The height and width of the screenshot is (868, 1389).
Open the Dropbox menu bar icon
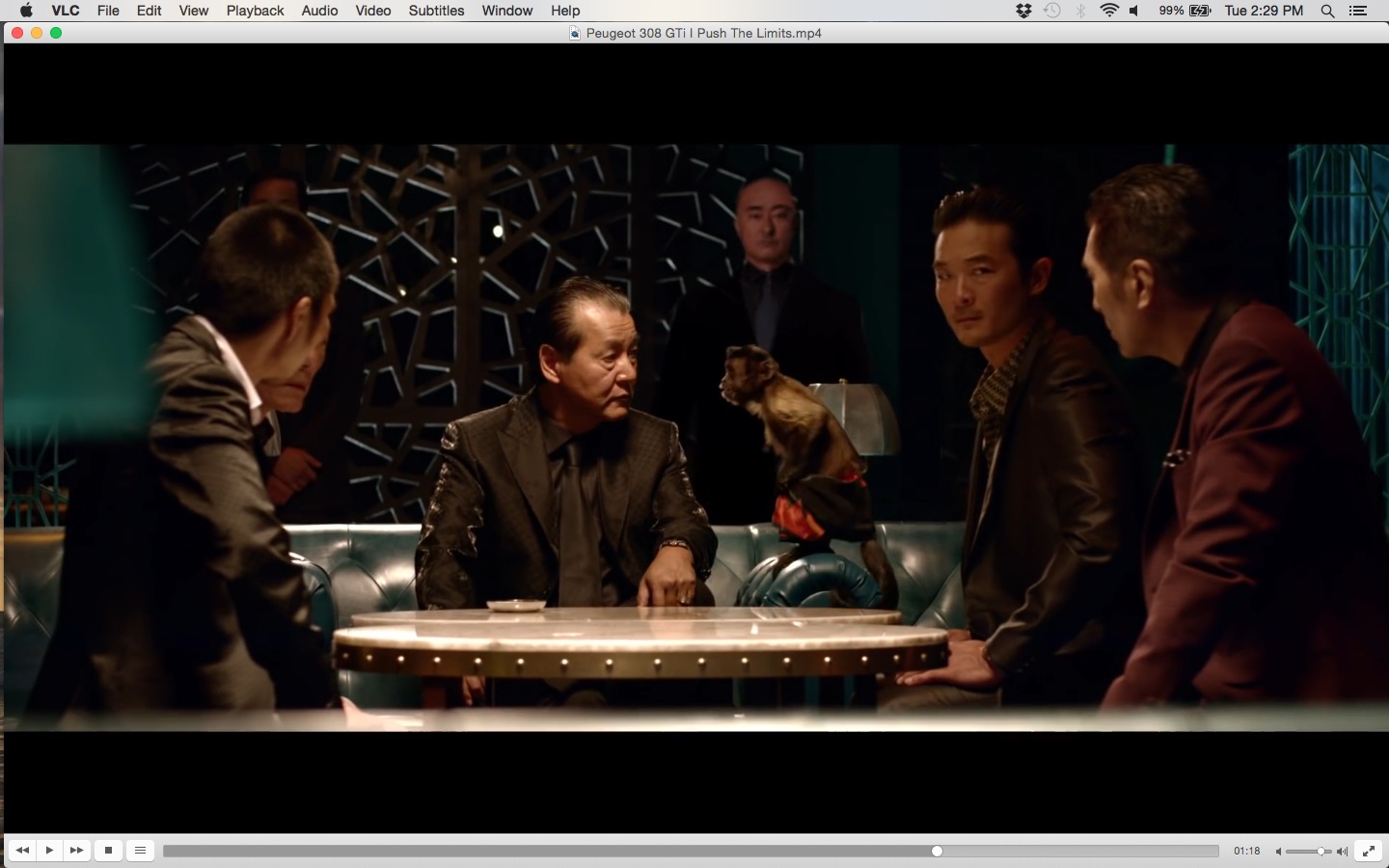click(1024, 11)
